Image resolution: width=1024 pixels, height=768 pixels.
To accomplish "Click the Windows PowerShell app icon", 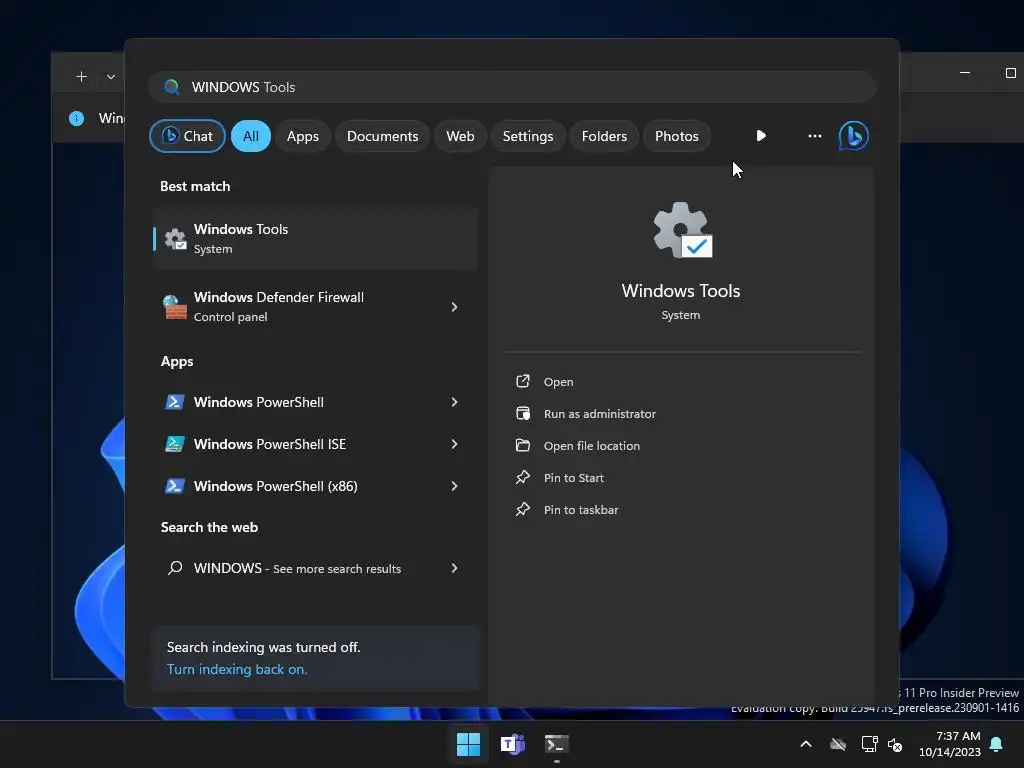I will coord(174,402).
